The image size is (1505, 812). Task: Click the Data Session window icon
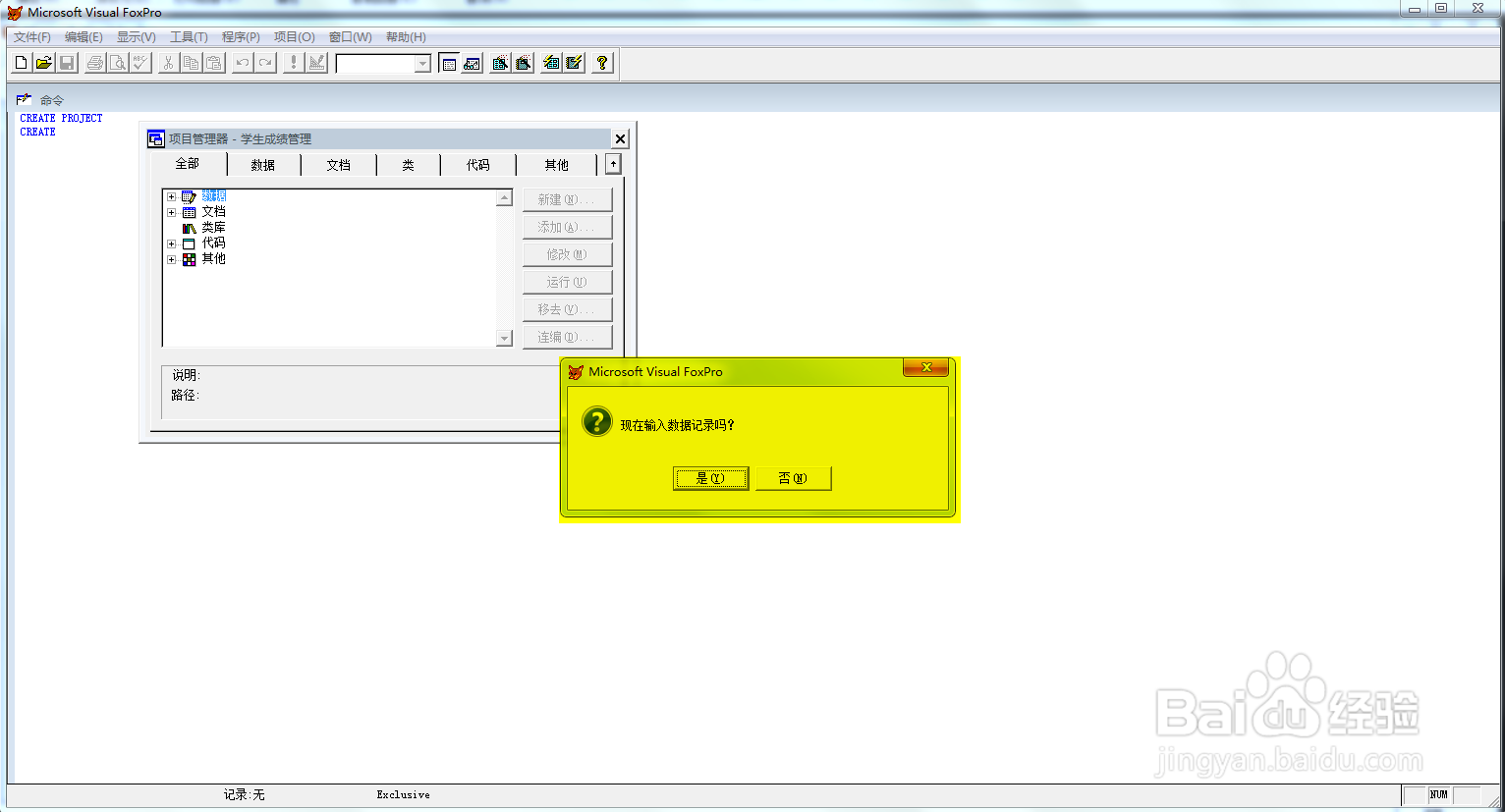472,63
